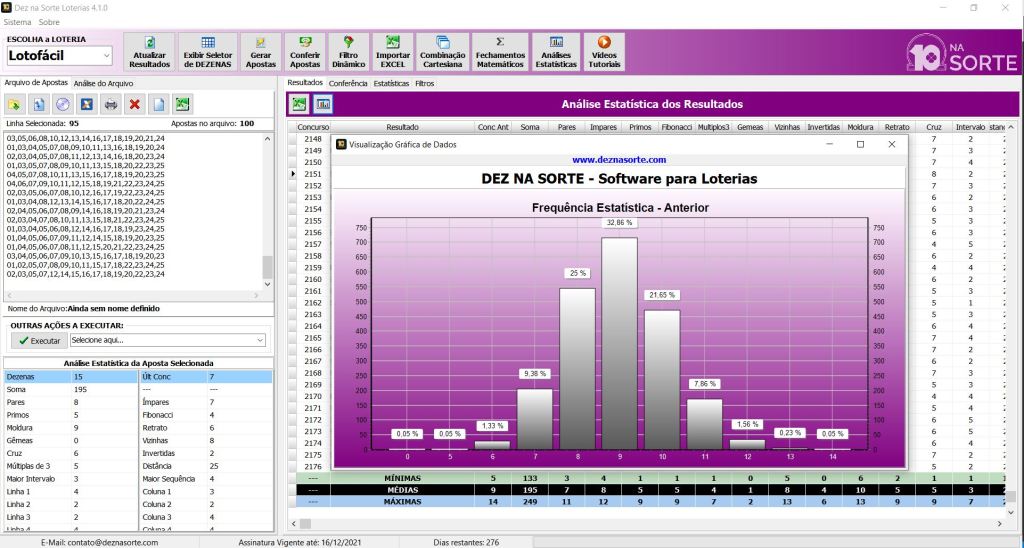Select contest row 2151
The width and height of the screenshot is (1024, 548).
(x=313, y=174)
